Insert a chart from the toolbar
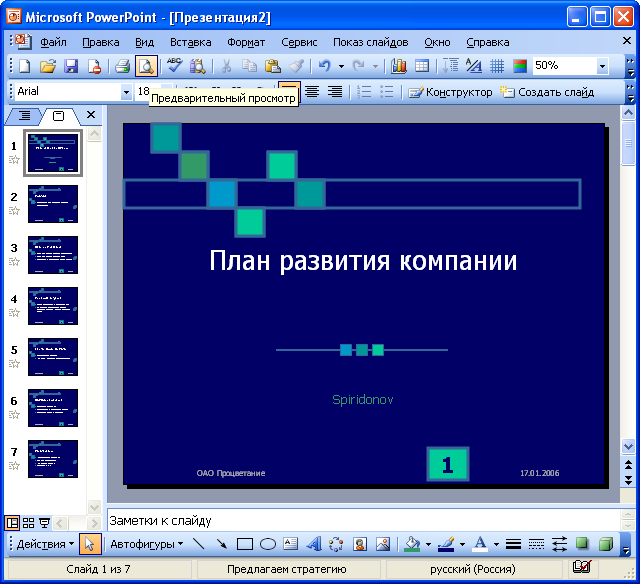 point(398,66)
